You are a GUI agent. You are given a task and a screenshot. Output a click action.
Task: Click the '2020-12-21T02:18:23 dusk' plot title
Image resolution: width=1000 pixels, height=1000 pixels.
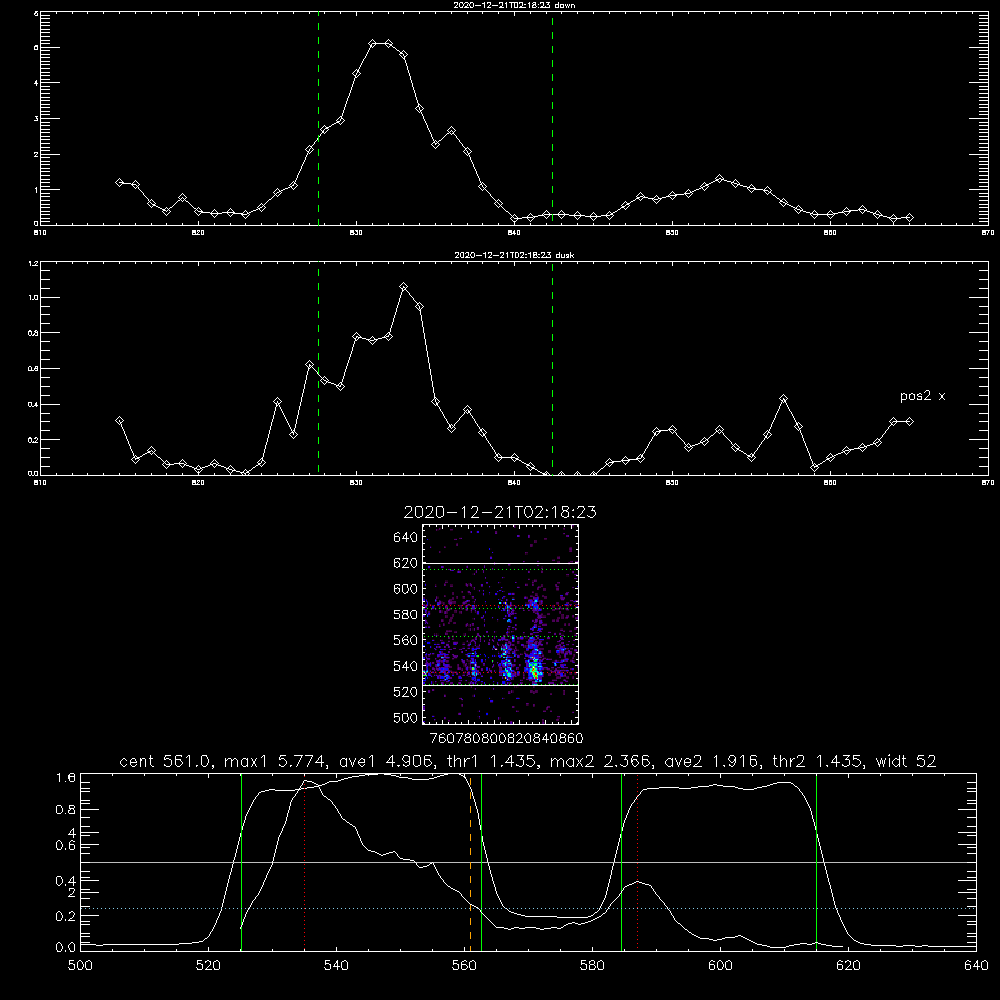[x=514, y=255]
